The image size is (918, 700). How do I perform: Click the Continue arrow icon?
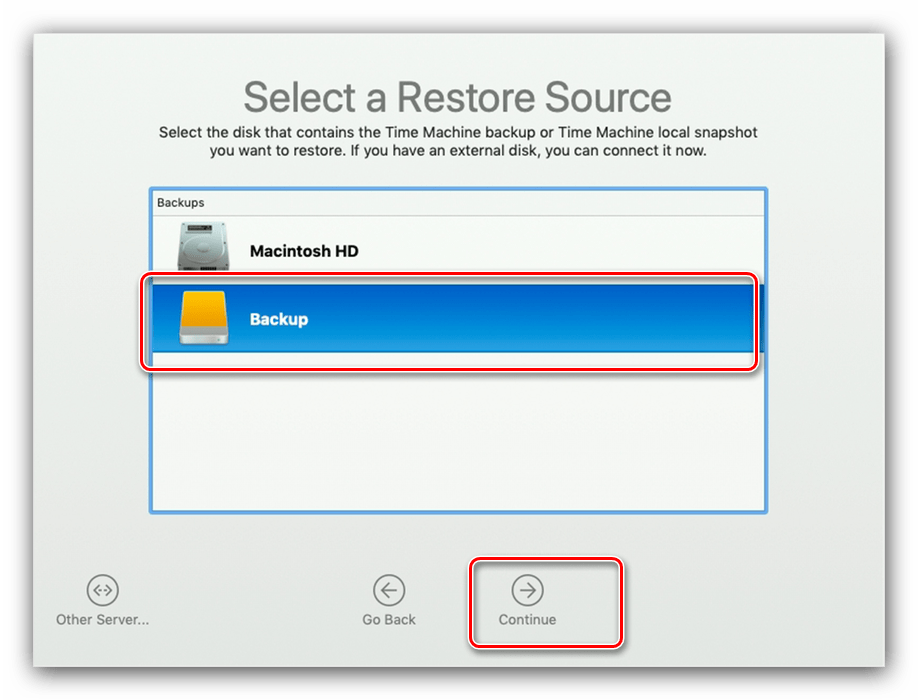pos(527,590)
